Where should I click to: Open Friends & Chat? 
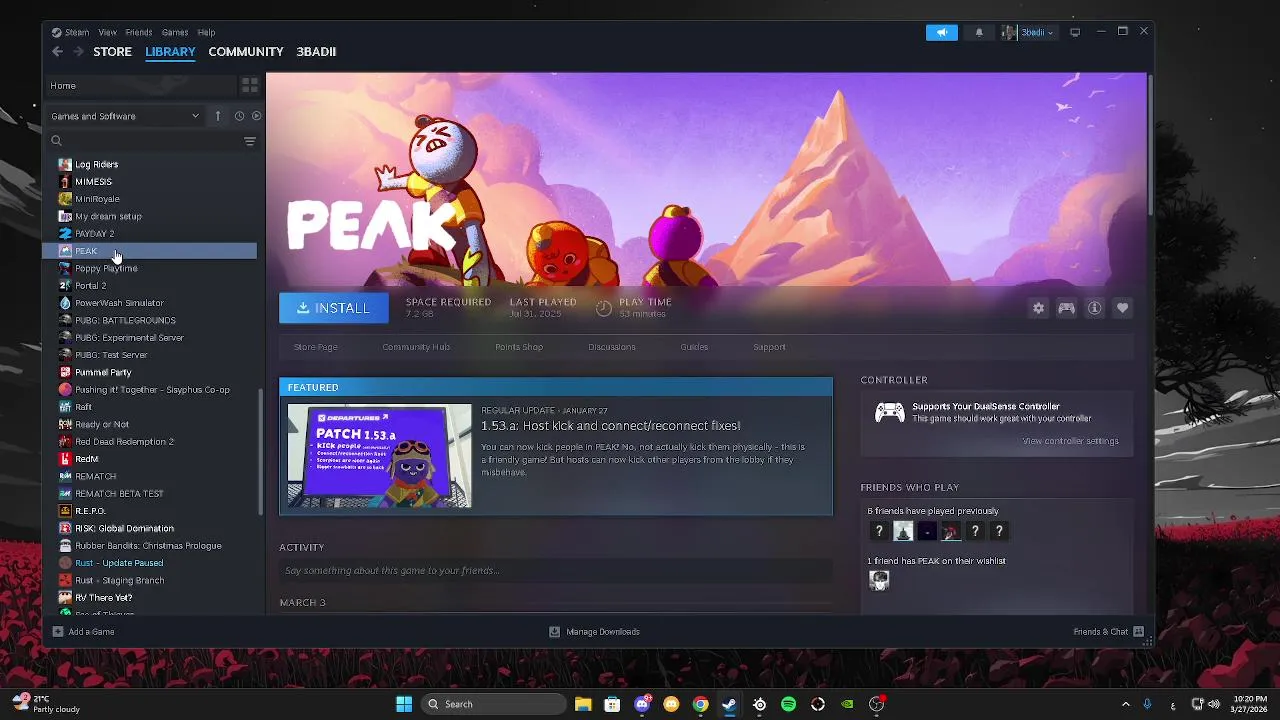click(x=1100, y=632)
